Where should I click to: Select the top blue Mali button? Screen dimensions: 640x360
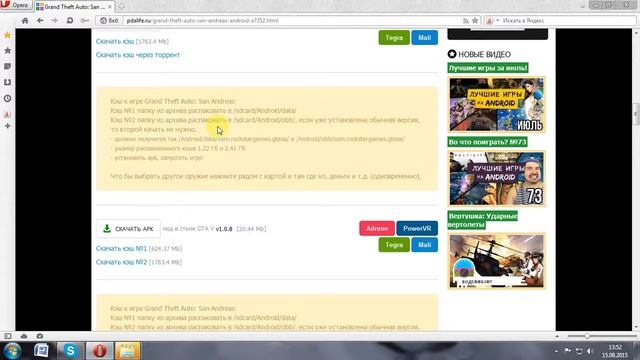point(424,38)
